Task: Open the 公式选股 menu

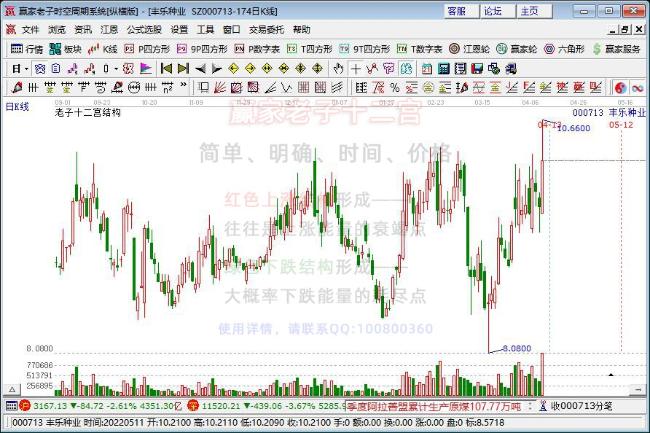Action: (x=144, y=29)
